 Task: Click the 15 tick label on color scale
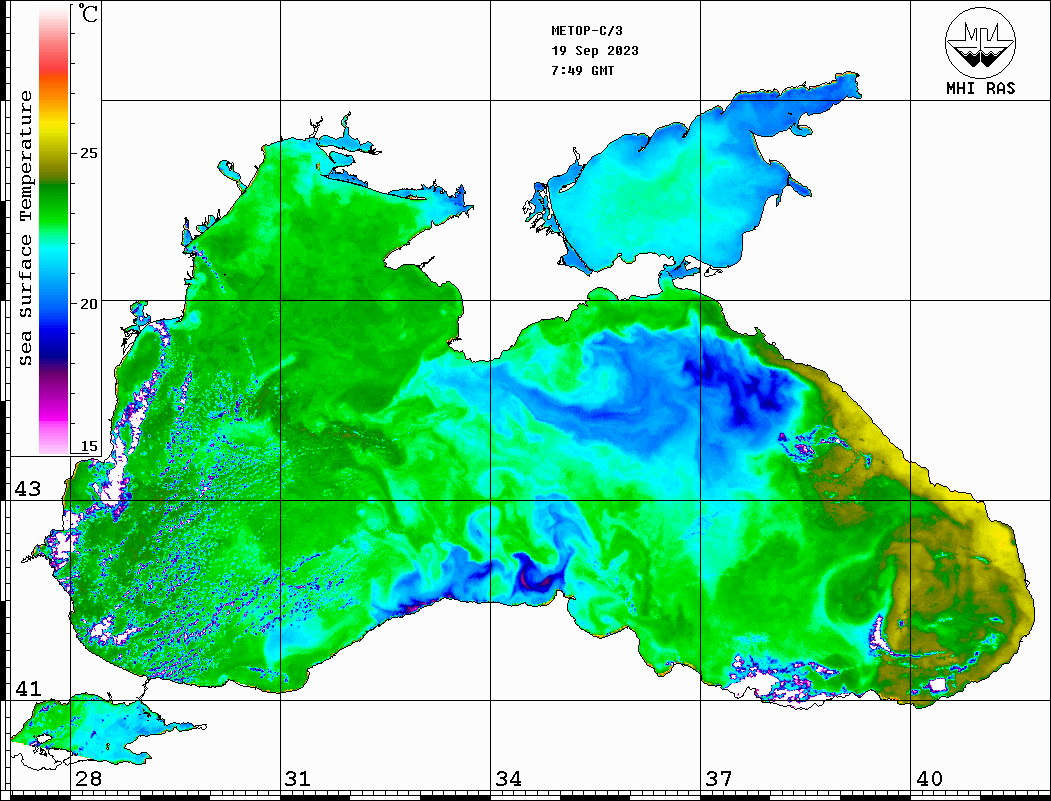(x=88, y=446)
